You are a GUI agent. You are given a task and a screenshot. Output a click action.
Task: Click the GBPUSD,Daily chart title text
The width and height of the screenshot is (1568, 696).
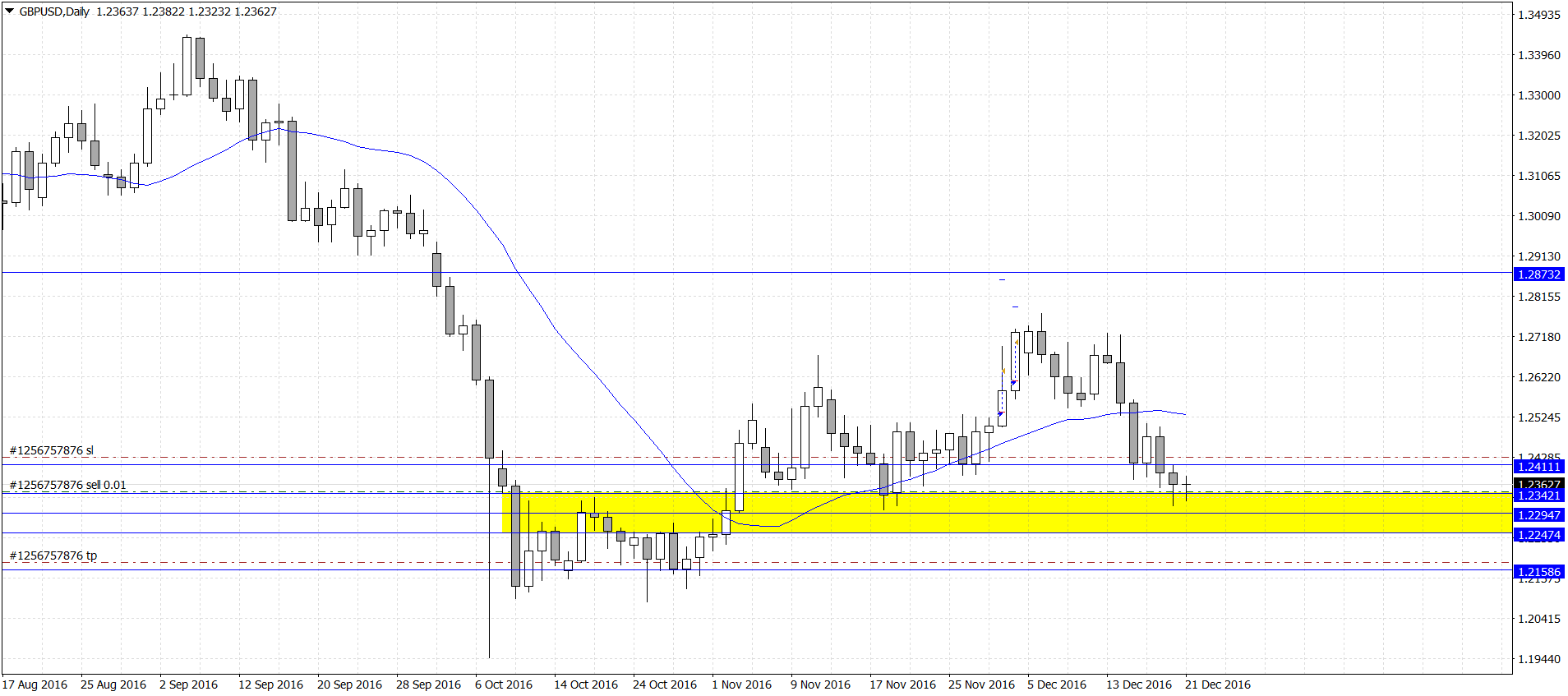coord(54,12)
